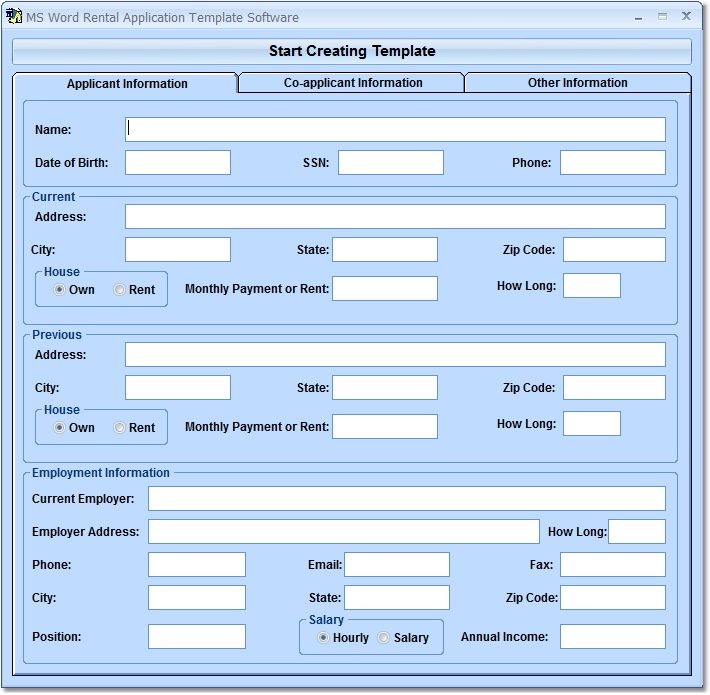The width and height of the screenshot is (710, 695).
Task: Click the Previous Address field
Action: pos(395,355)
